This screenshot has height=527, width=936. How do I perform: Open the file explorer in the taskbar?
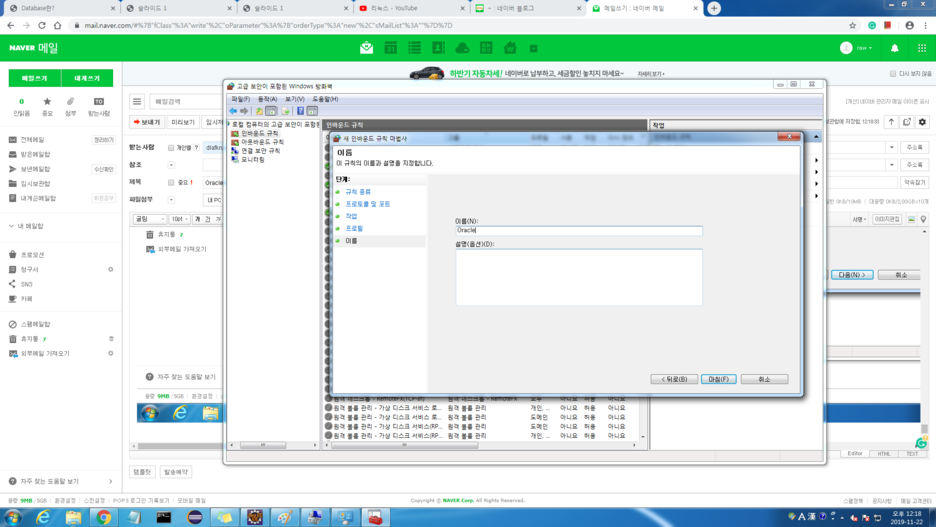click(73, 517)
